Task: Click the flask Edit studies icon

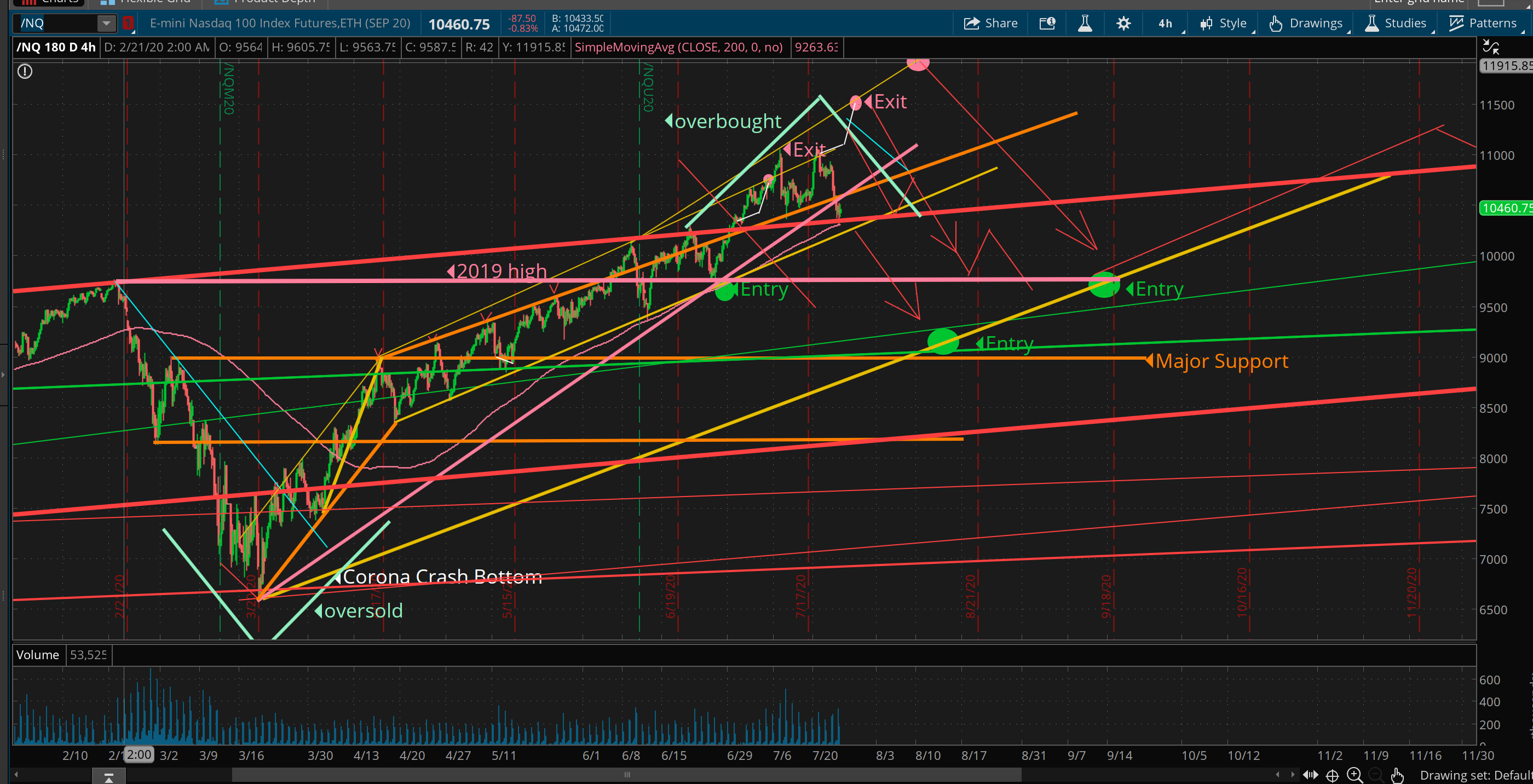Action: point(1085,23)
